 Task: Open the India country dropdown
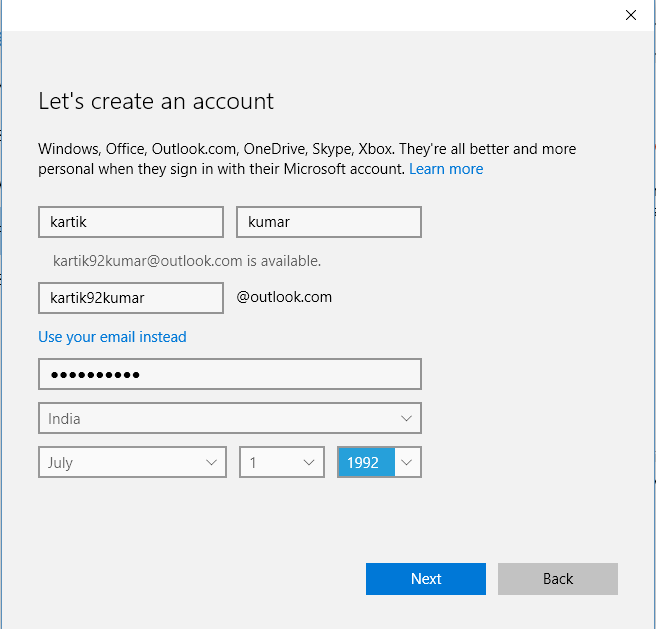229,418
